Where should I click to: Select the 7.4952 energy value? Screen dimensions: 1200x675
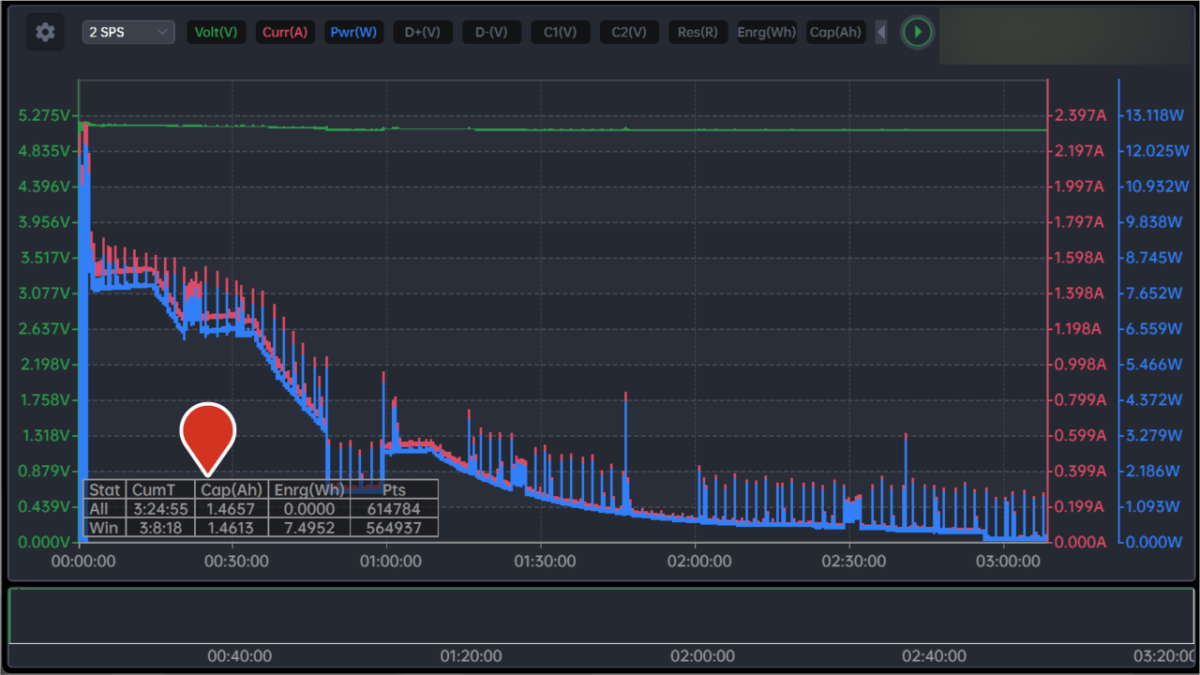(310, 527)
